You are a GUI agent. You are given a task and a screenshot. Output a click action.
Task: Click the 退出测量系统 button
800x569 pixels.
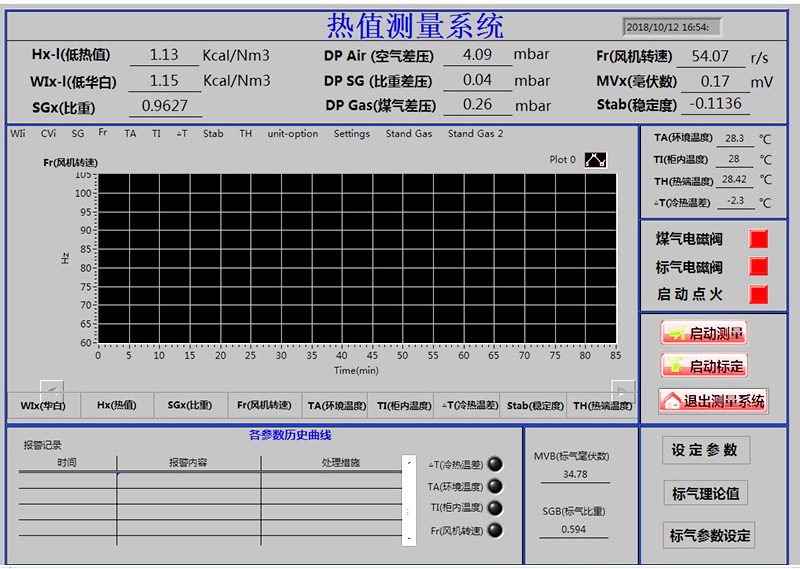click(x=713, y=401)
